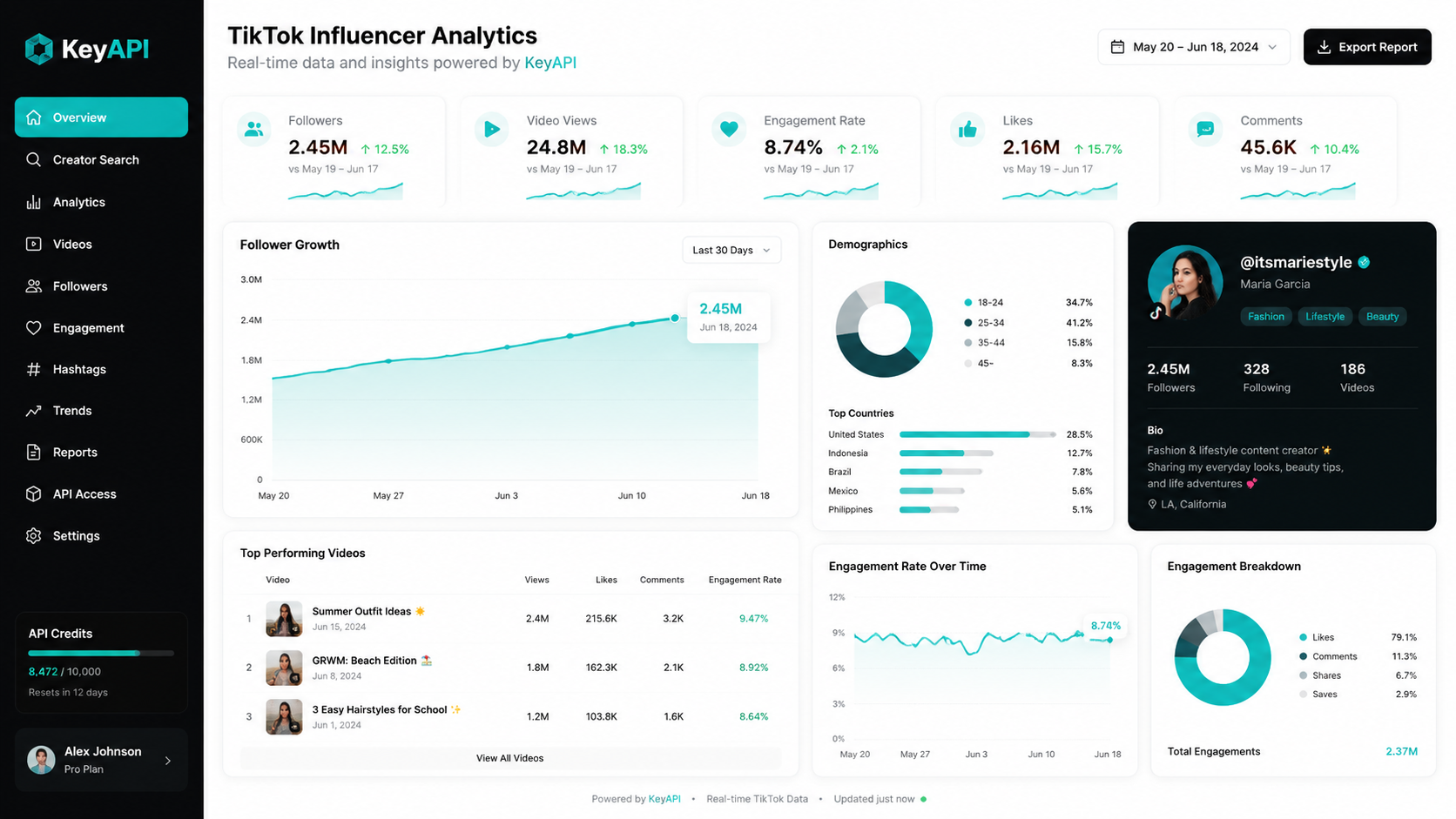1456x819 pixels.
Task: Click the Hashtags hash icon
Action: (x=34, y=369)
